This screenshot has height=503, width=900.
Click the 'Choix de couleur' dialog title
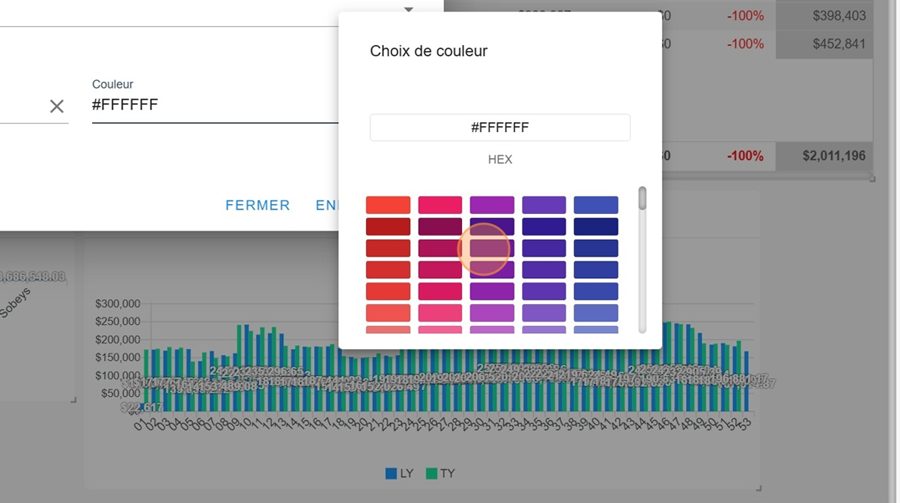click(428, 51)
